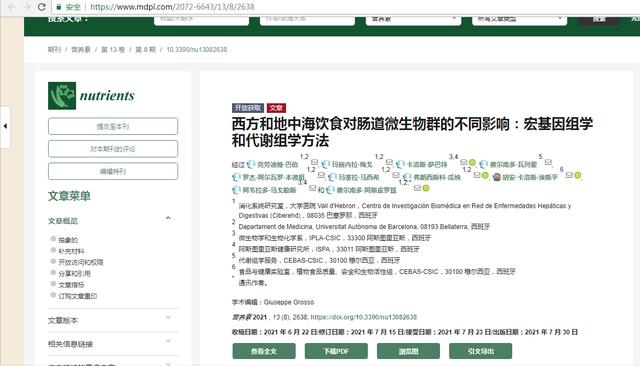640x366 pixels.
Task: Click the 营养素 breadcrumb link
Action: [81, 49]
